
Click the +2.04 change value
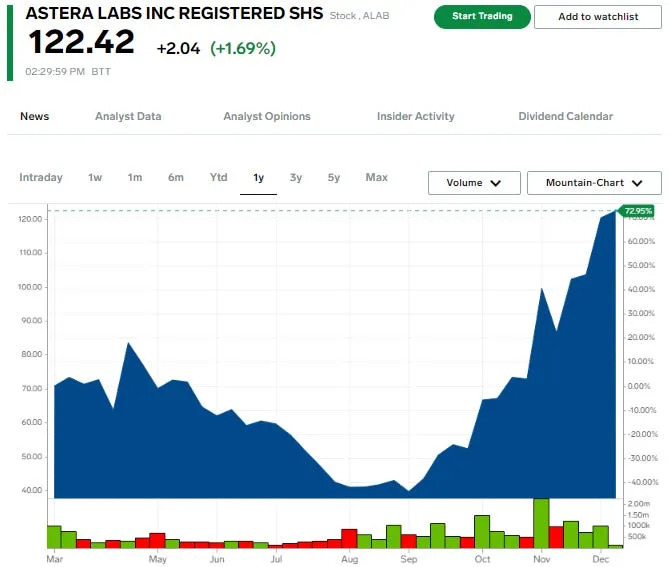(x=178, y=48)
